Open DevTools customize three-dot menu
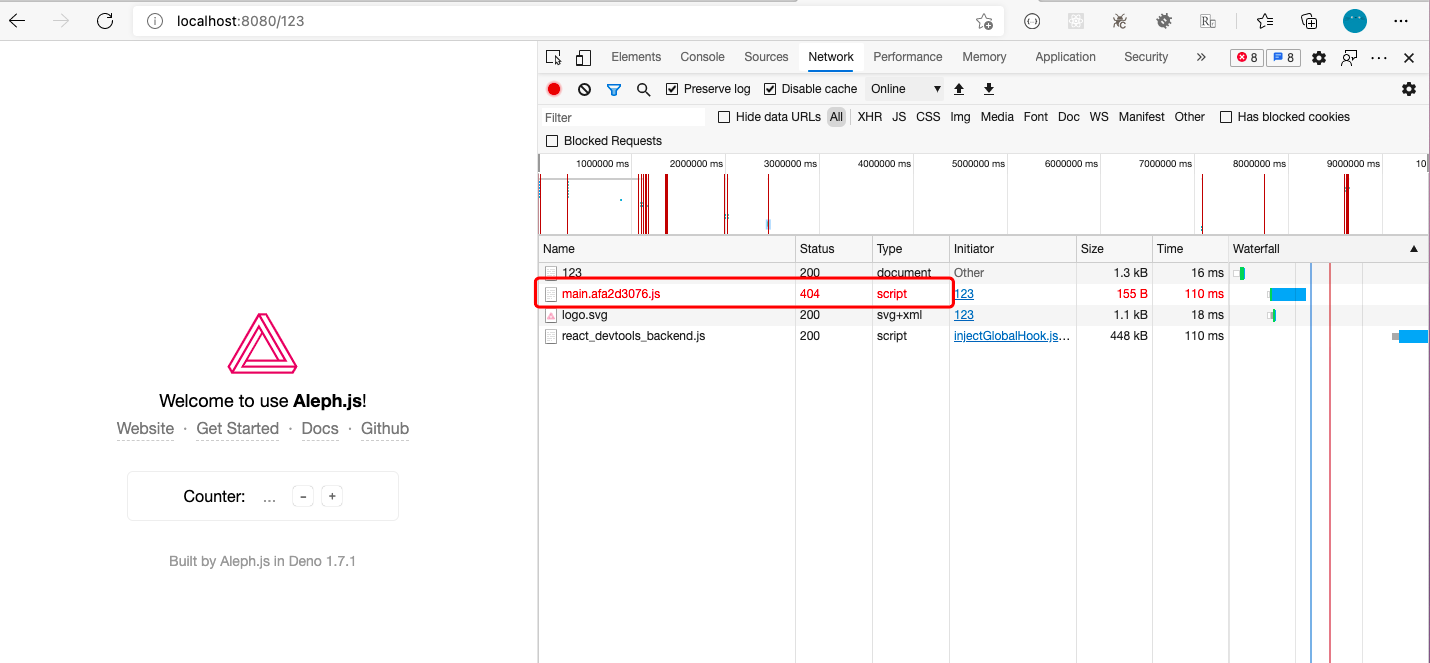The height and width of the screenshot is (663, 1430). click(1379, 58)
